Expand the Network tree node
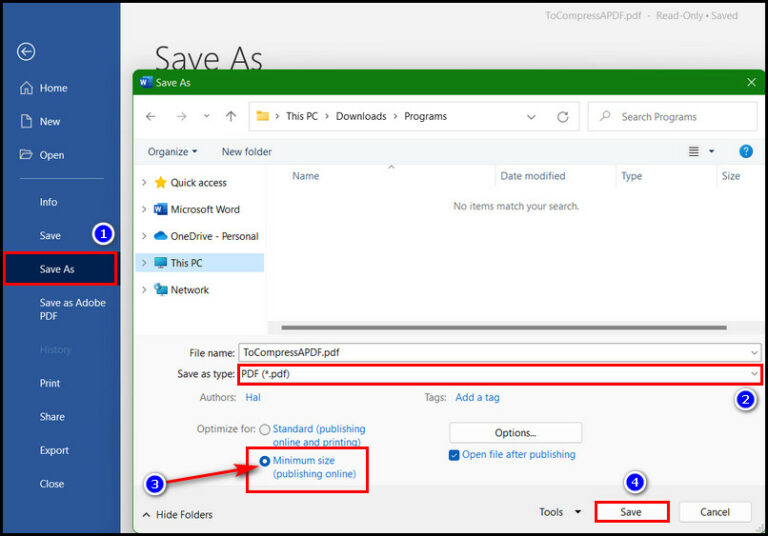768x536 pixels. click(x=144, y=290)
